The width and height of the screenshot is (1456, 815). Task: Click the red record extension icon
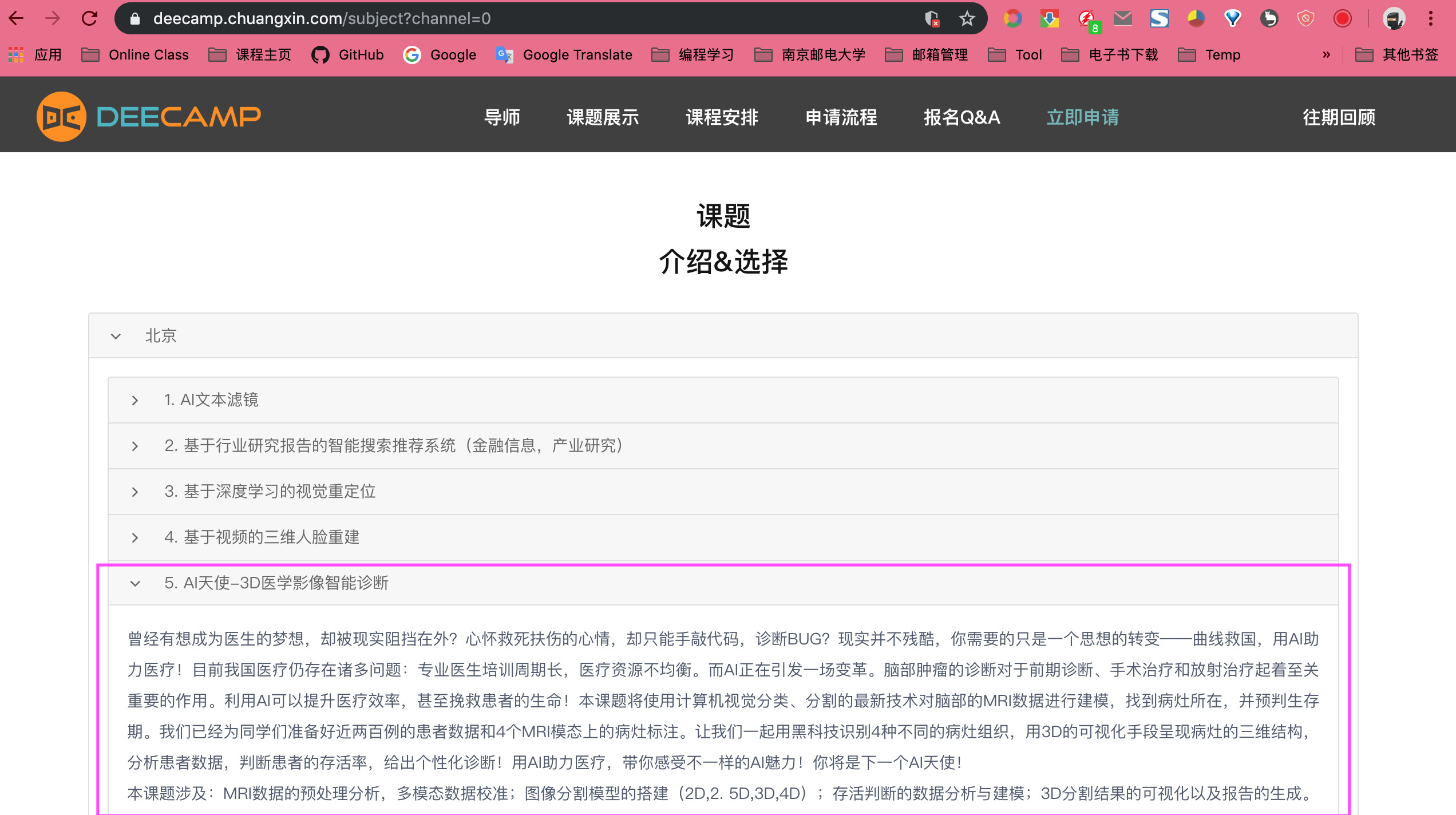click(x=1342, y=19)
